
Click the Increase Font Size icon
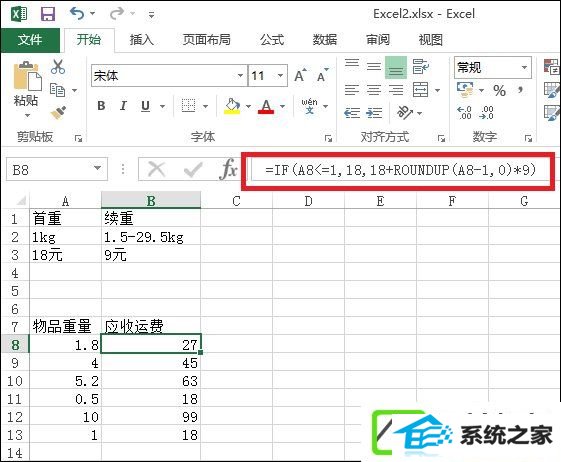tap(300, 76)
